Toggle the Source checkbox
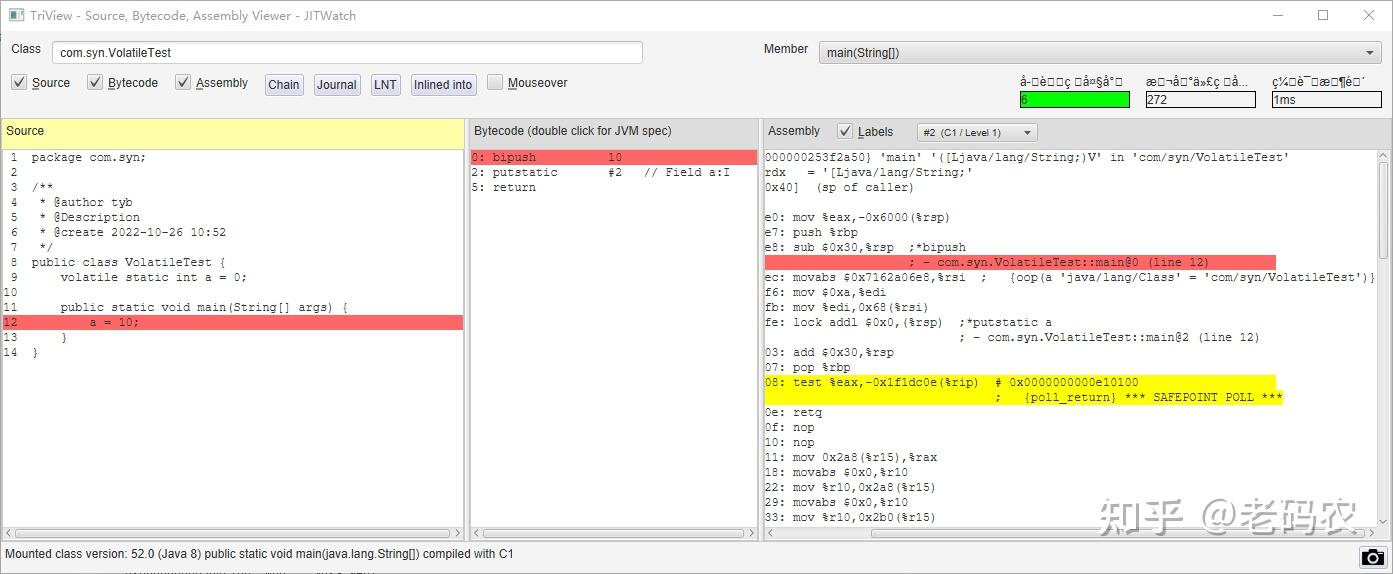Image resolution: width=1393 pixels, height=574 pixels. coord(19,82)
